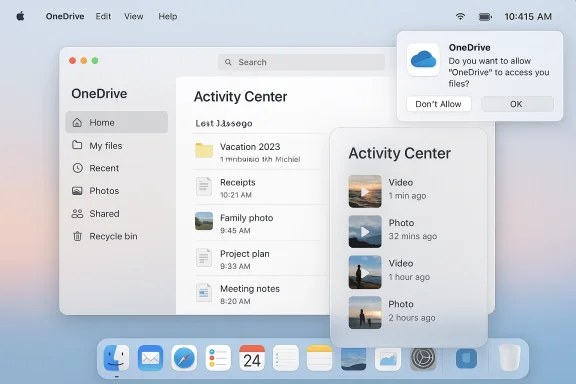Screen dimensions: 576x384
Task: Open the lined list app in dock
Action: (x=286, y=358)
